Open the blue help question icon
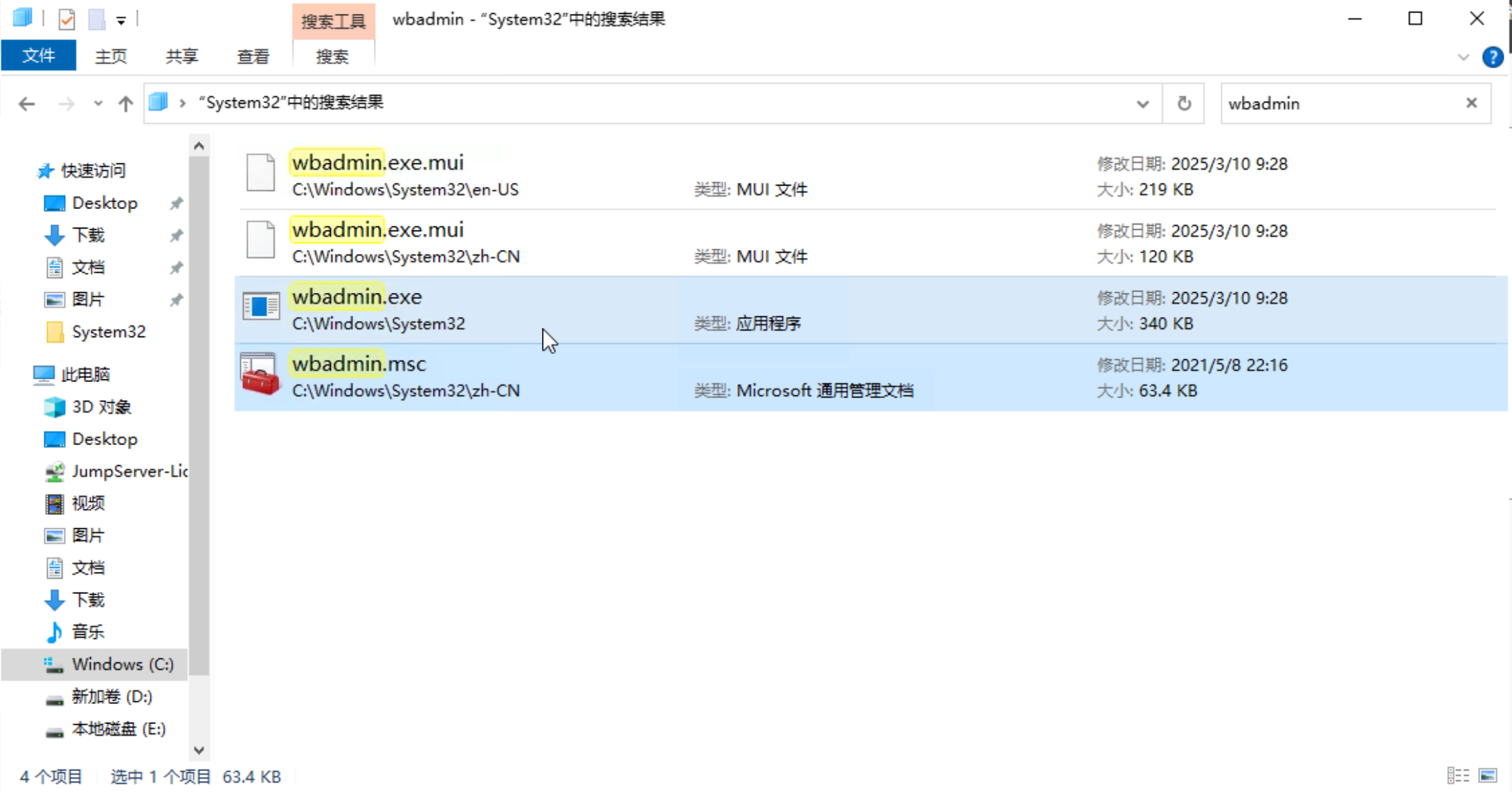Viewport: 1512px width, 792px height. (x=1493, y=57)
